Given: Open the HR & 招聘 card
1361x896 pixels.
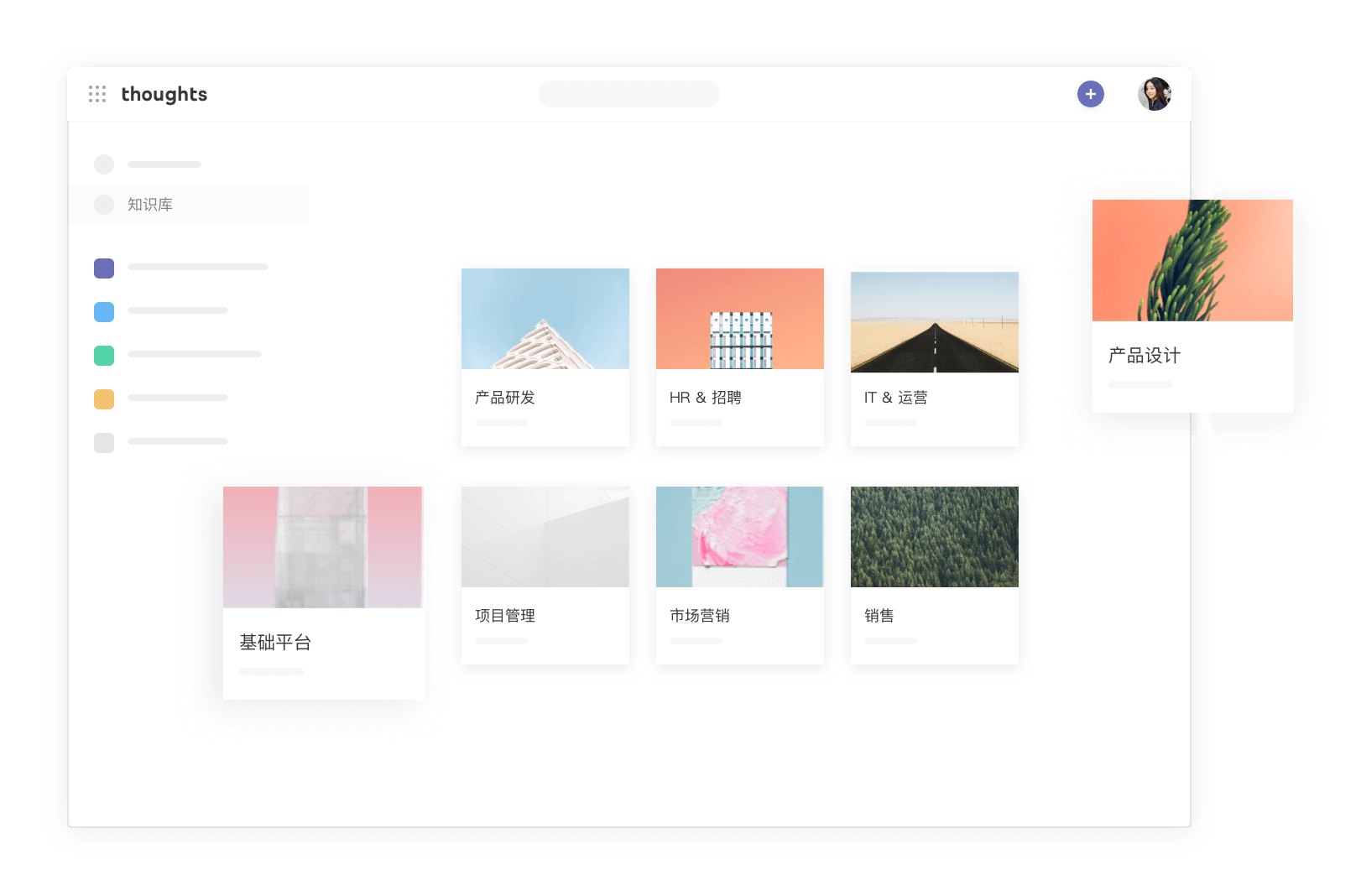Looking at the screenshot, I should [739, 357].
